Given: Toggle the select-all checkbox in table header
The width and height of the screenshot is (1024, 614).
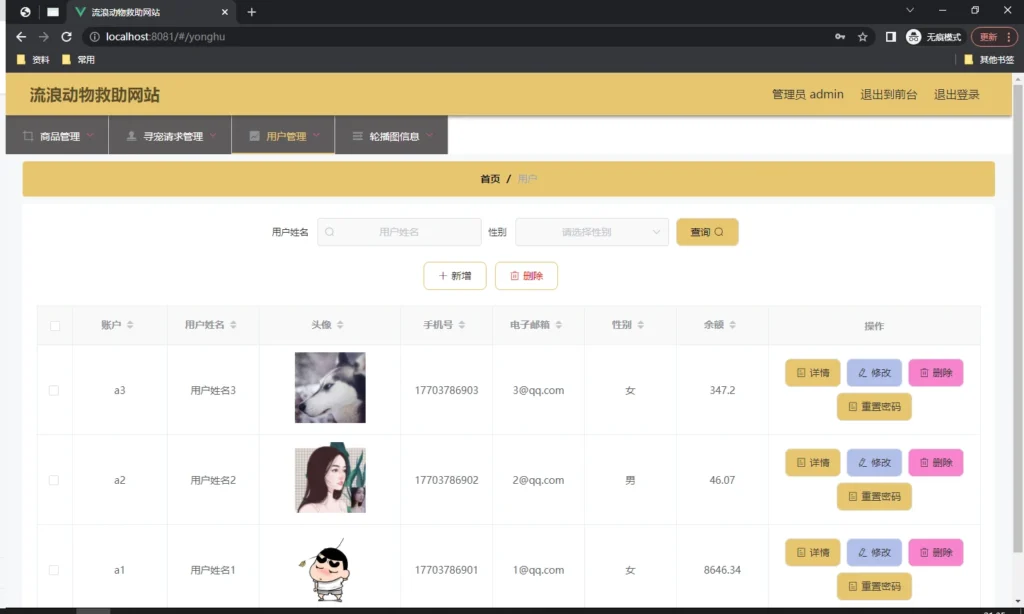Looking at the screenshot, I should pos(54,326).
